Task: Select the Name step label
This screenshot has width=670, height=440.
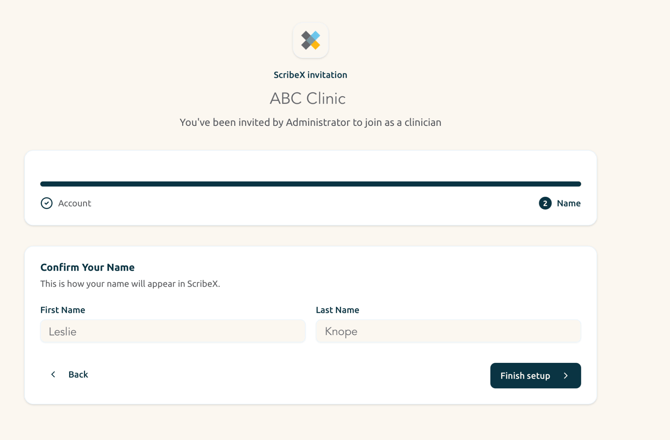Action: tap(568, 203)
